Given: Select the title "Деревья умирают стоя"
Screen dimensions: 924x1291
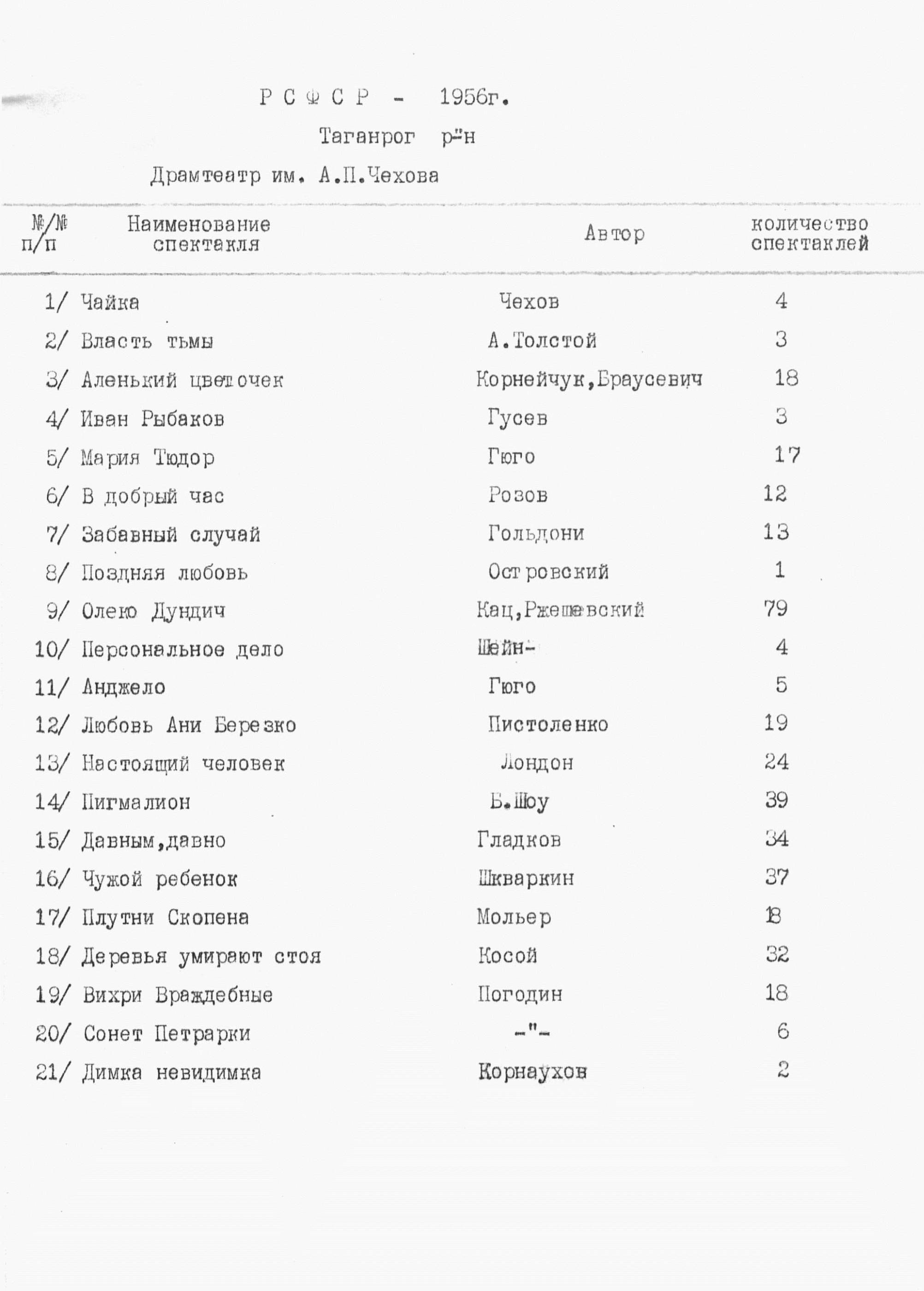Looking at the screenshot, I should tap(201, 956).
